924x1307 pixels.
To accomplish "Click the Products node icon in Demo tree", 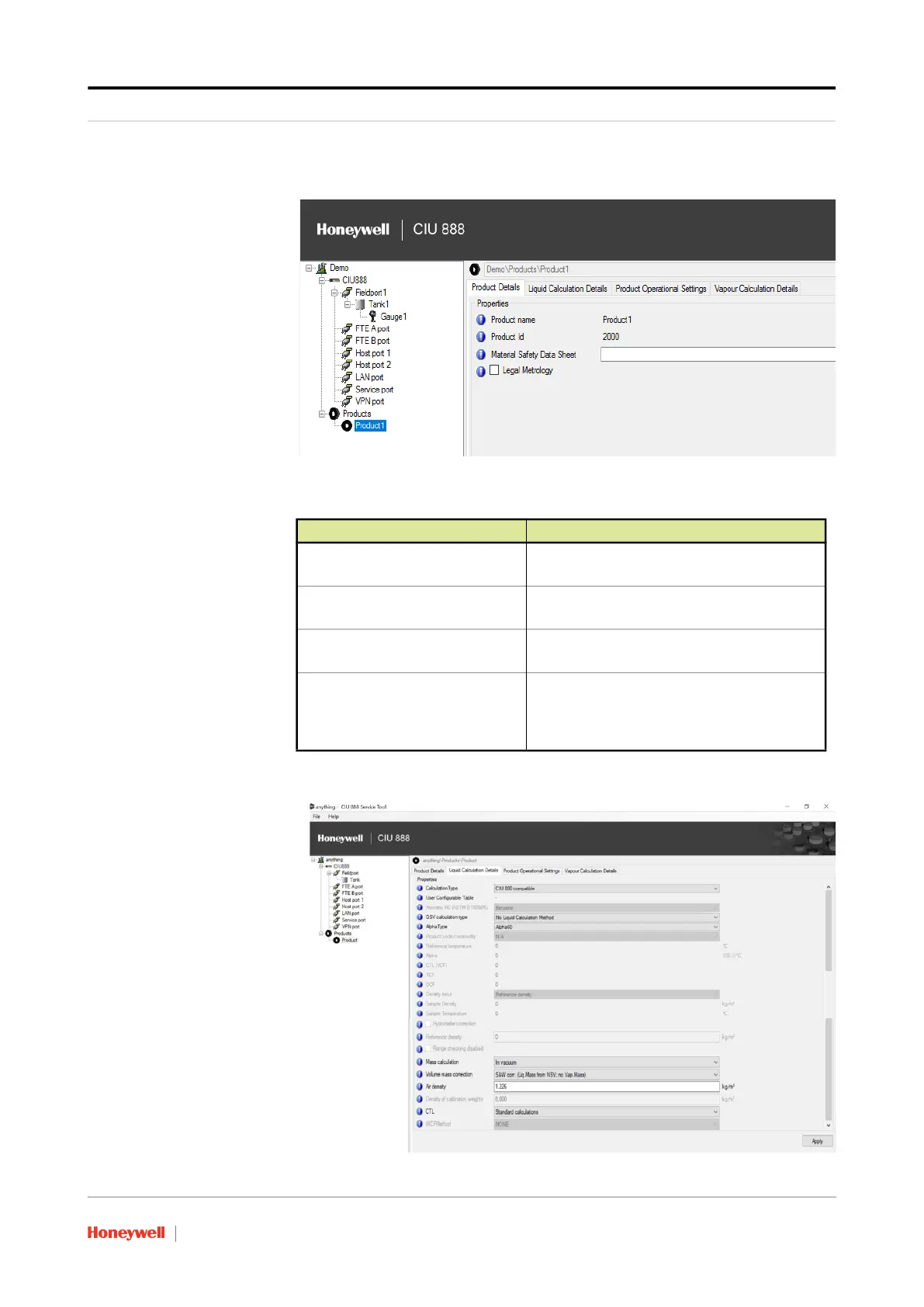I will coord(334,414).
